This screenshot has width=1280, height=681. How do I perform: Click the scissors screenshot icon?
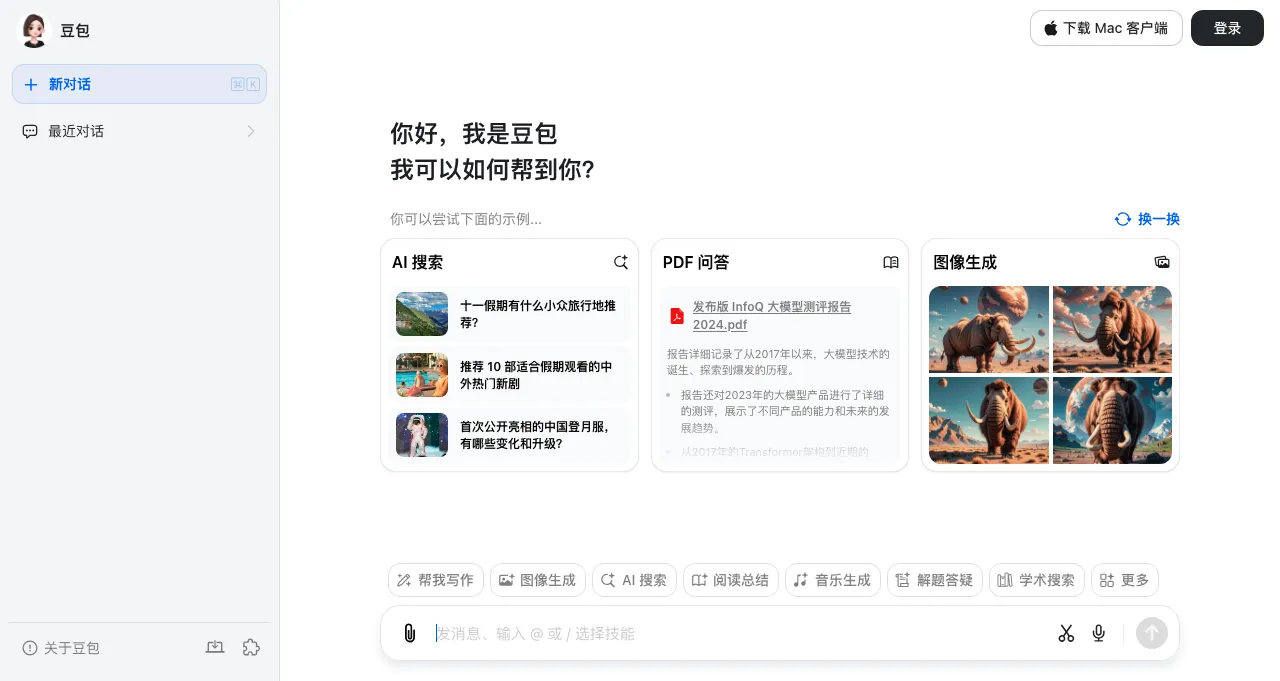1066,633
